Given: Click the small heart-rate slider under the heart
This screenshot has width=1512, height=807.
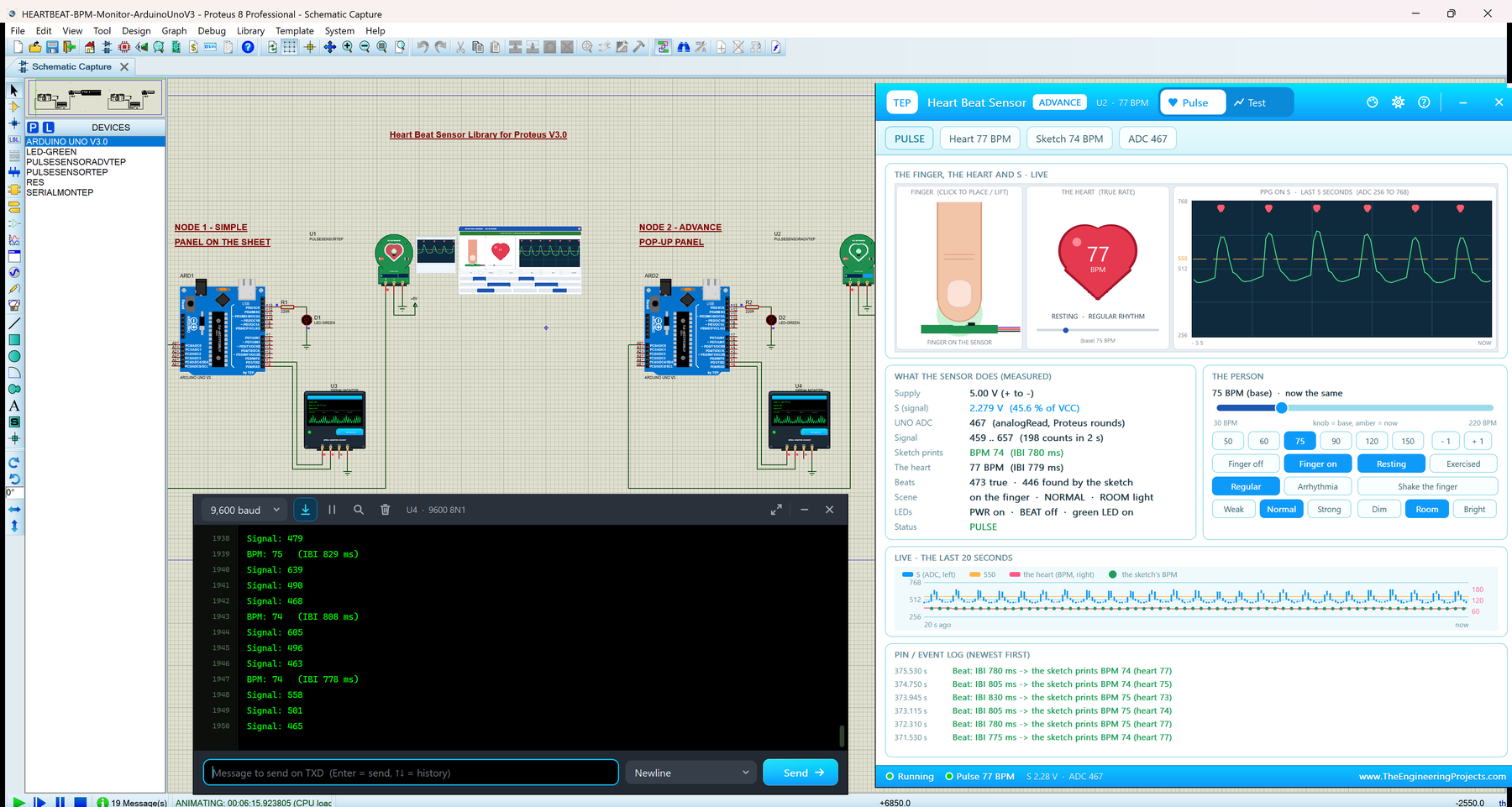Looking at the screenshot, I should pos(1097,330).
